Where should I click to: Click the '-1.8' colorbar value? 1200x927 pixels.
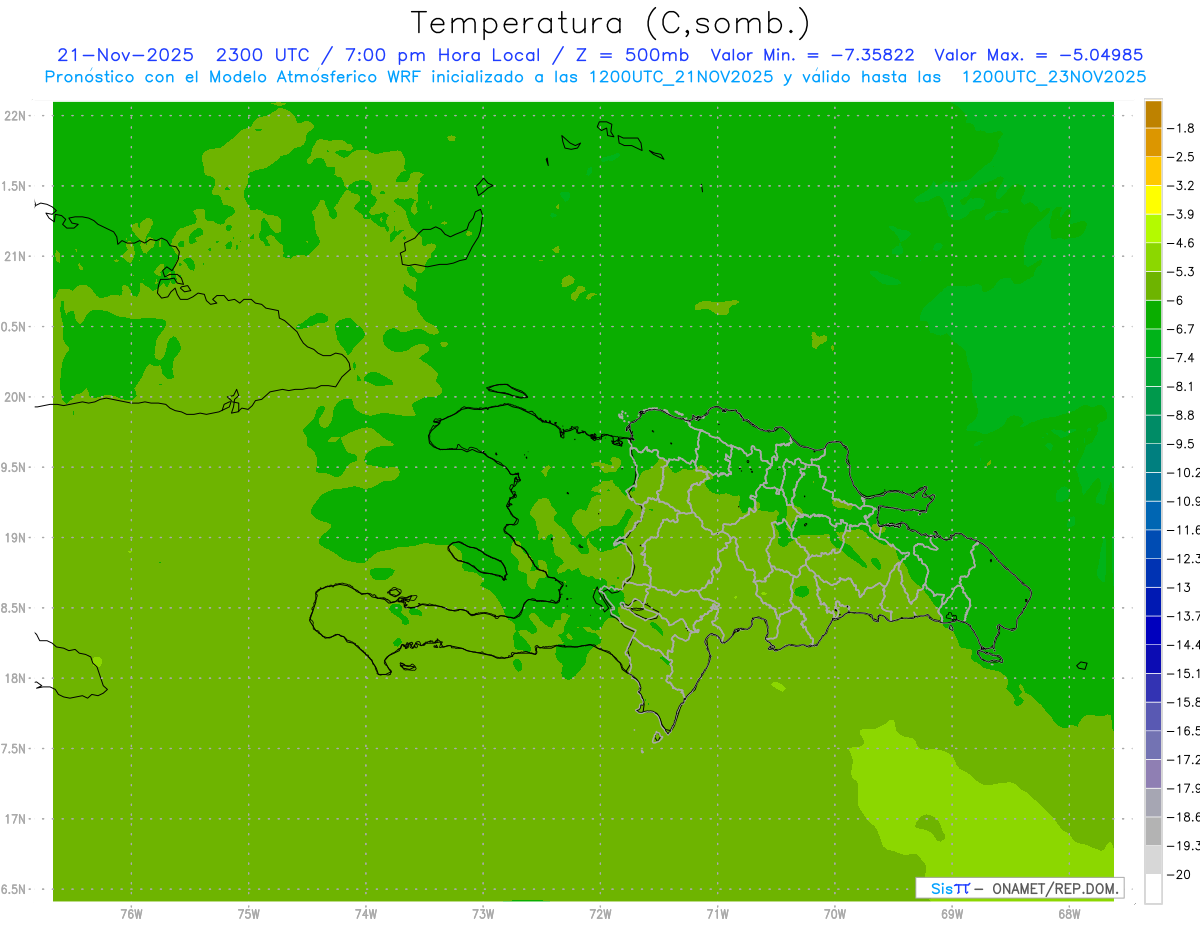pyautogui.click(x=1181, y=128)
